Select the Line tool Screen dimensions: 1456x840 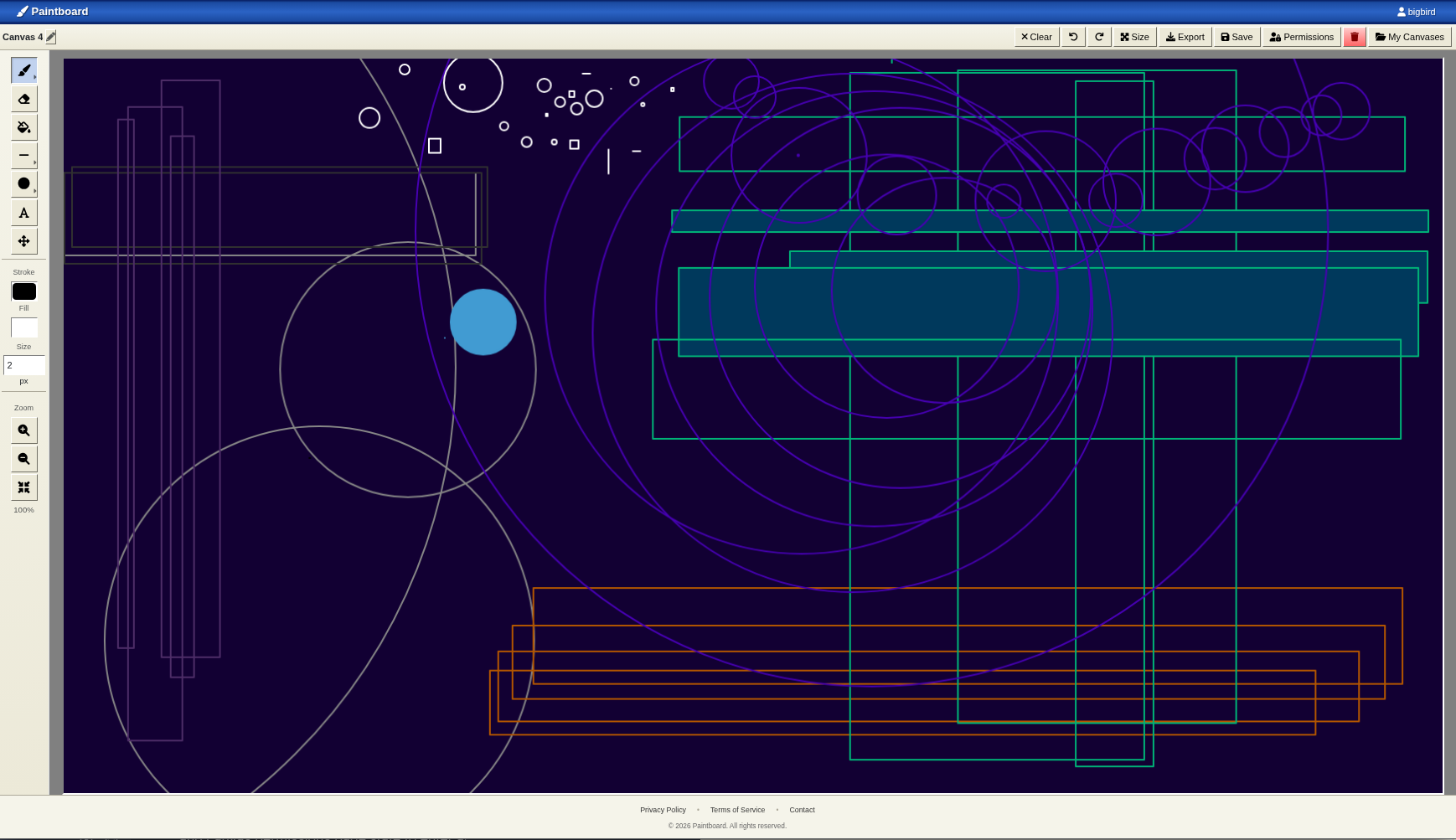pos(23,155)
